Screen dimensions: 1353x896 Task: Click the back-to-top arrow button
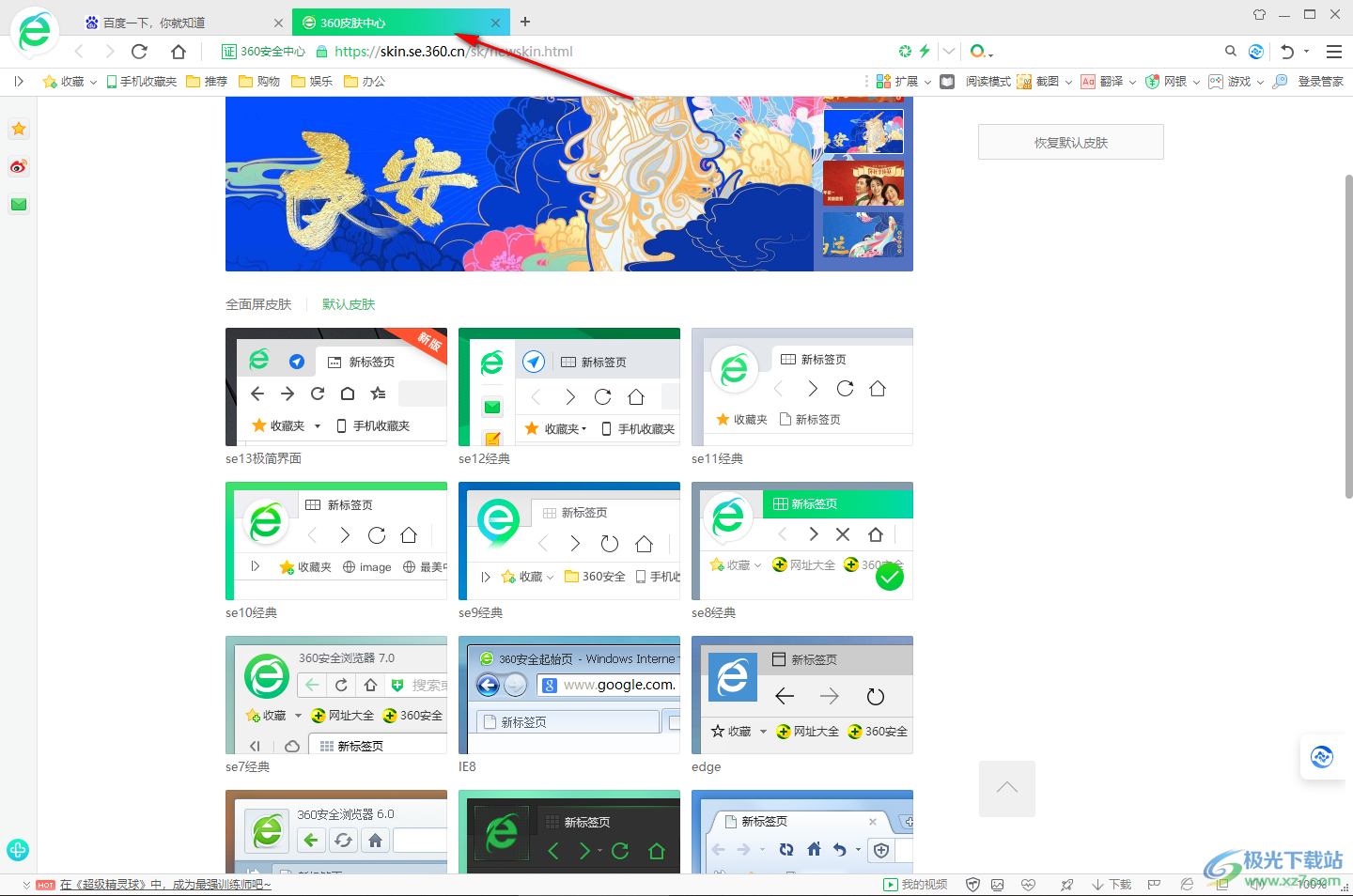click(1007, 789)
